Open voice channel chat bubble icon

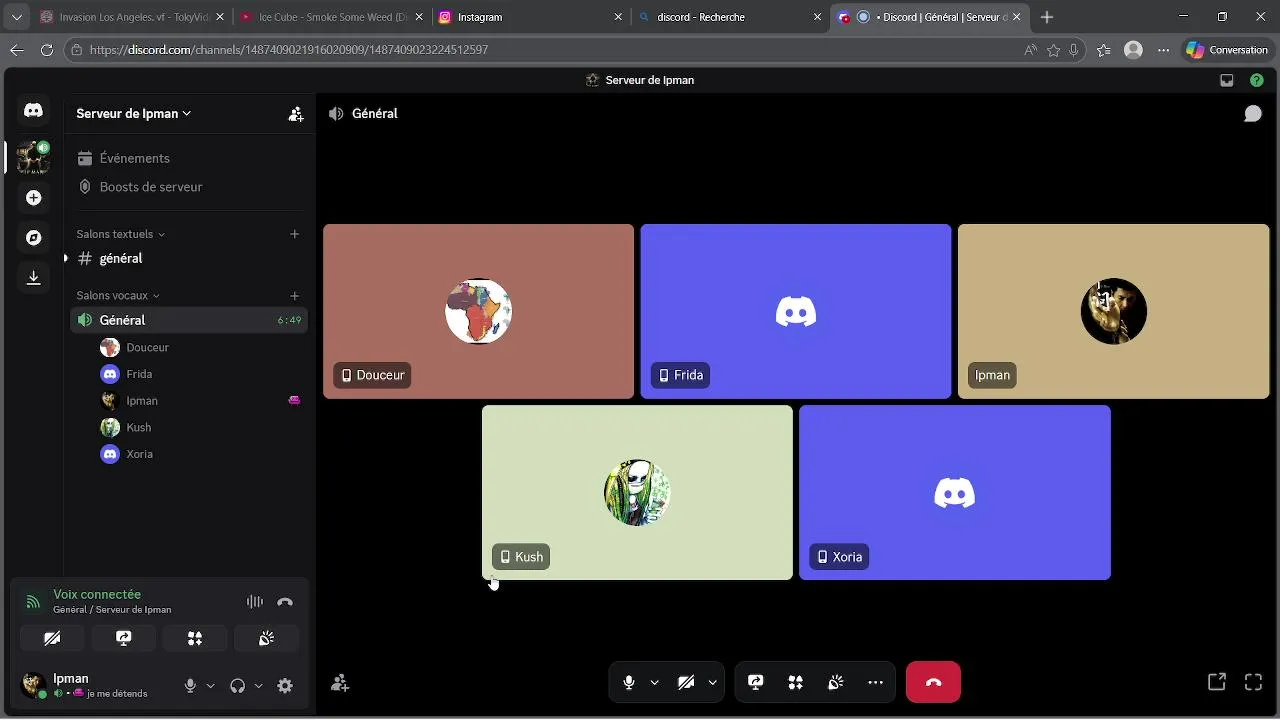tap(1252, 114)
